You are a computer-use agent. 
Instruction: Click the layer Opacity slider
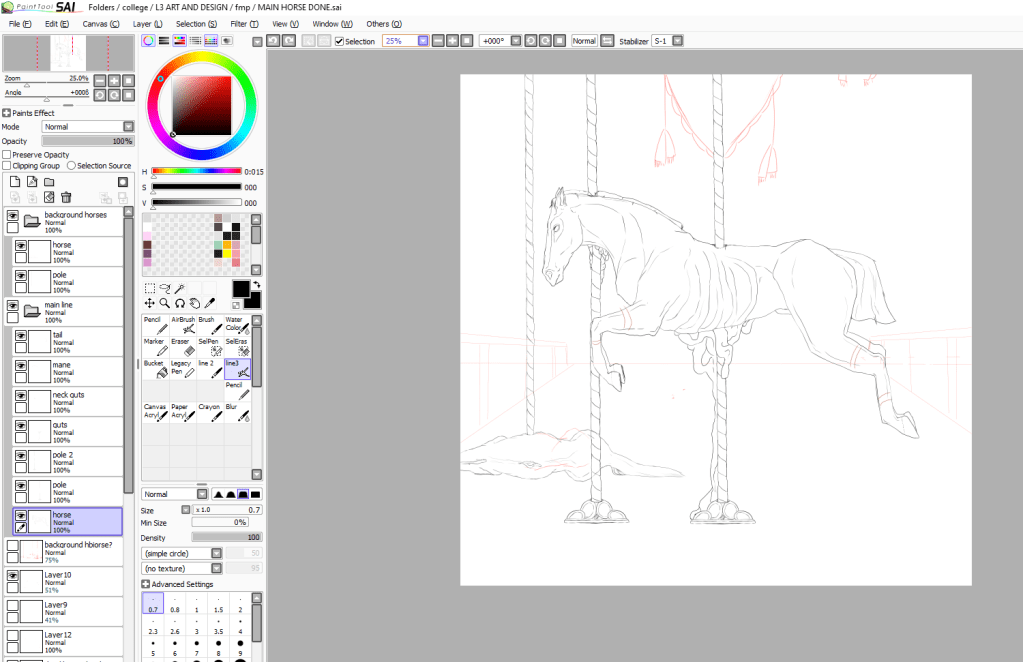coord(87,141)
